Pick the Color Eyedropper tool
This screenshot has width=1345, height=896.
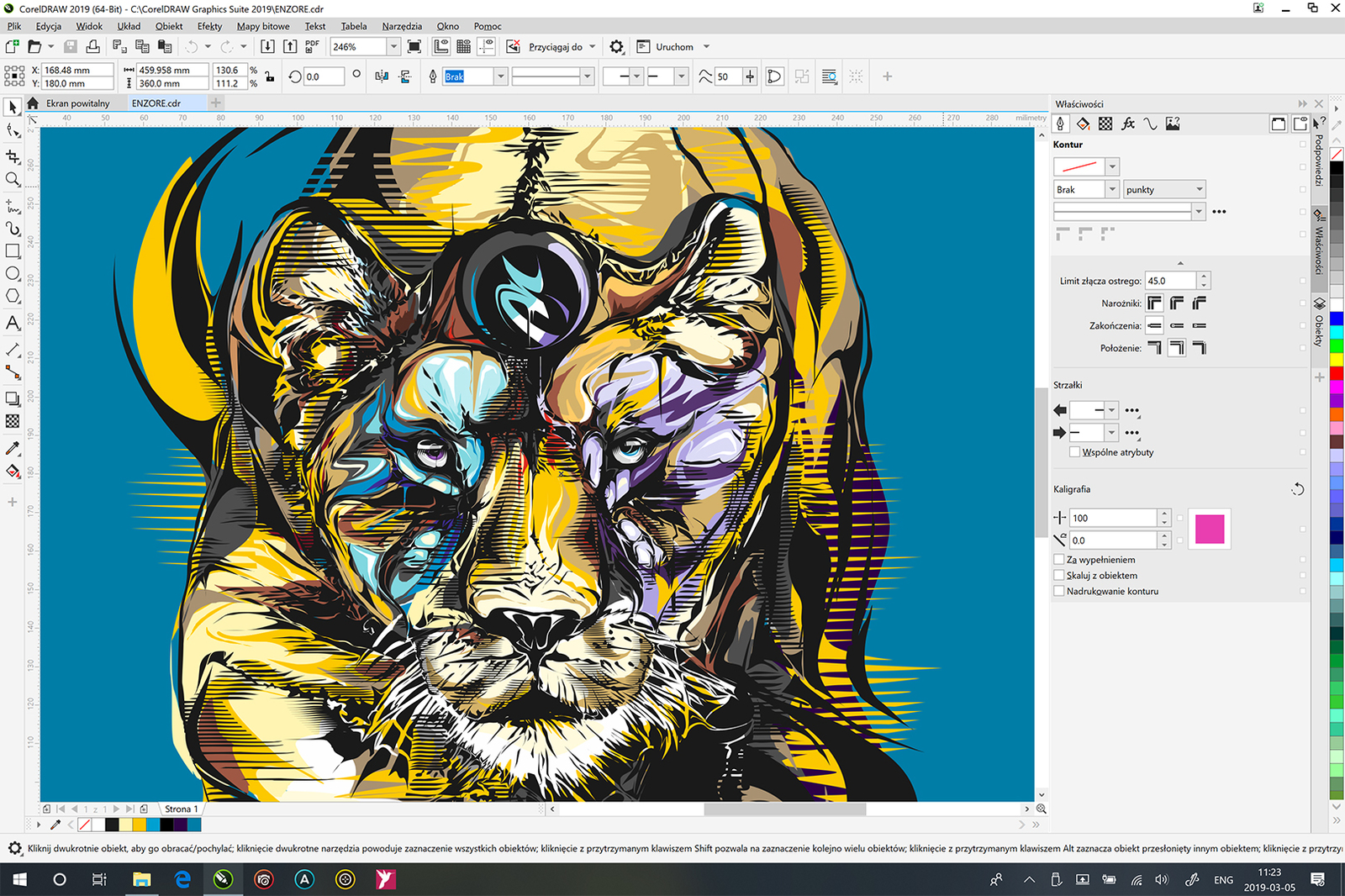[x=13, y=447]
